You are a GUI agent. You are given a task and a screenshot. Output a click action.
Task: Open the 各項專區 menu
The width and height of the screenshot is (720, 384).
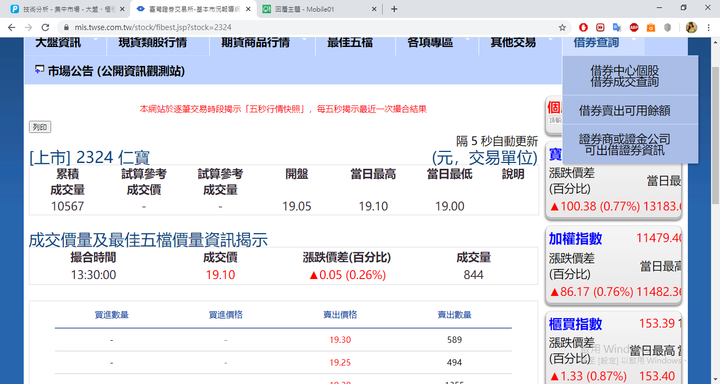pos(430,43)
